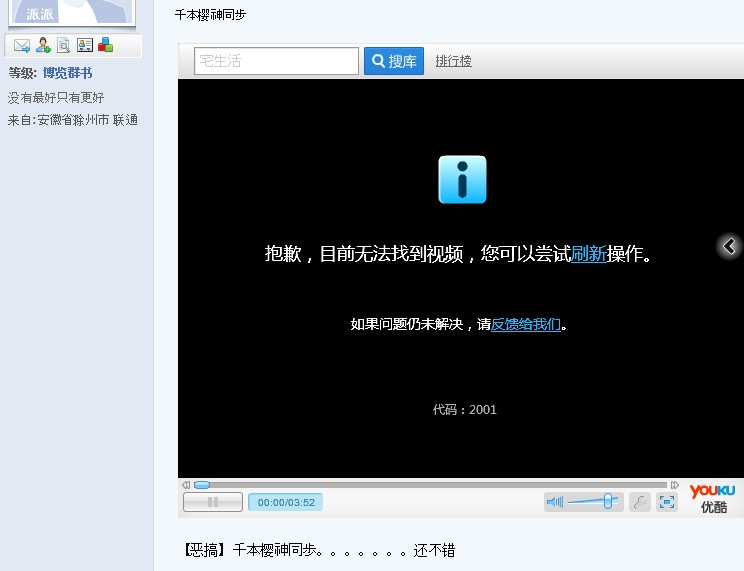Click the 来自:安徽省滁州市 联通 location text
Screen dimensions: 744x571
73,120
